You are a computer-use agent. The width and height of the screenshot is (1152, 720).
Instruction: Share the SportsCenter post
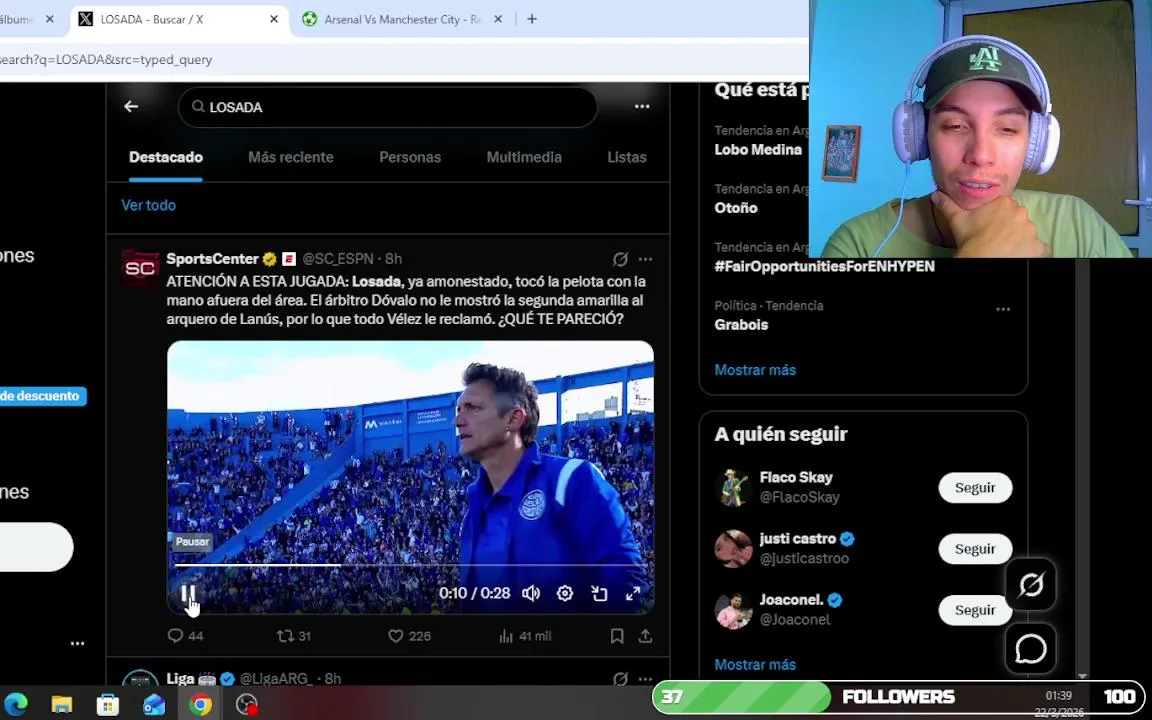645,636
